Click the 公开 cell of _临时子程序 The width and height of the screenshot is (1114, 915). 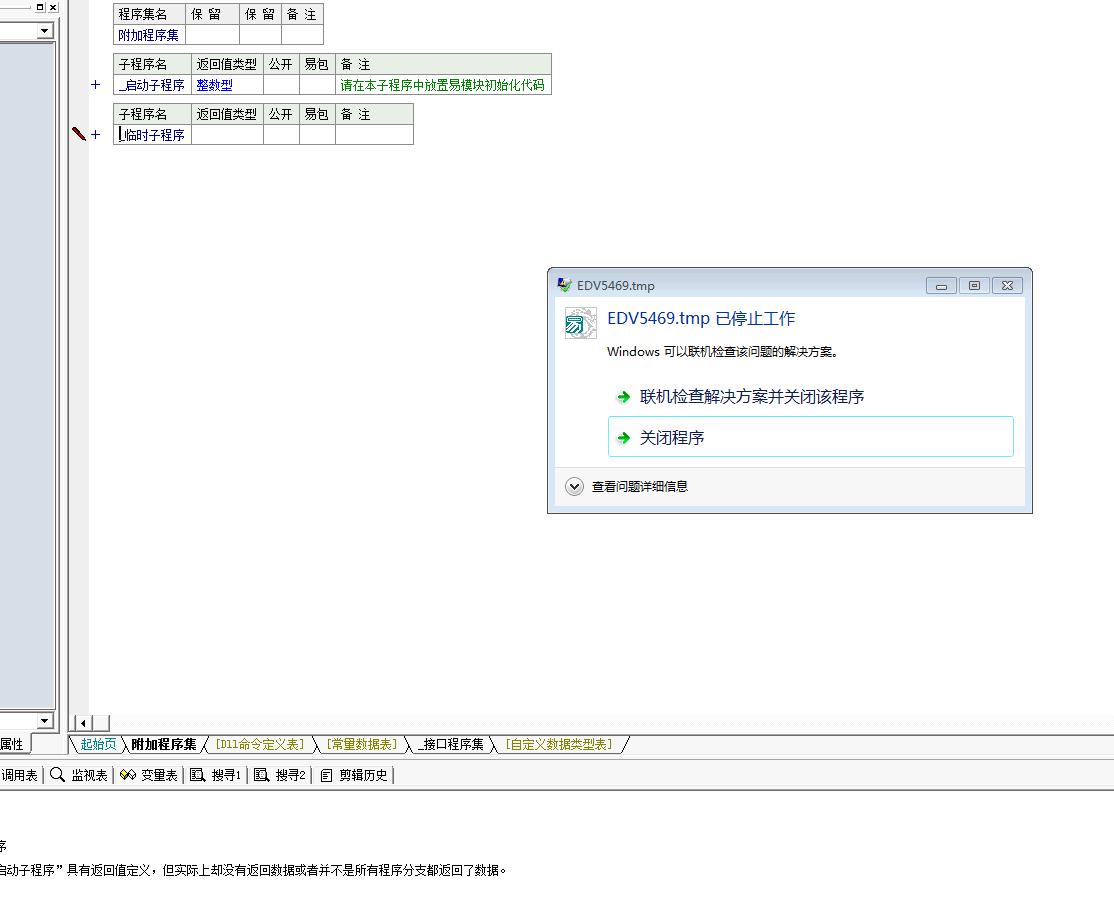281,135
